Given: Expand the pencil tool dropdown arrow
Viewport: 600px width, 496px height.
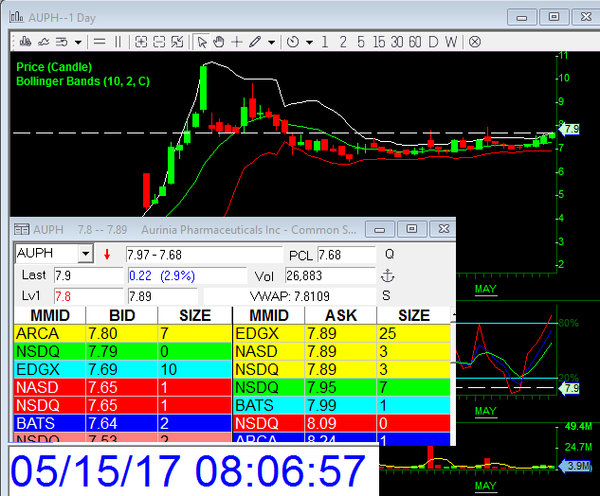Looking at the screenshot, I should [x=272, y=41].
